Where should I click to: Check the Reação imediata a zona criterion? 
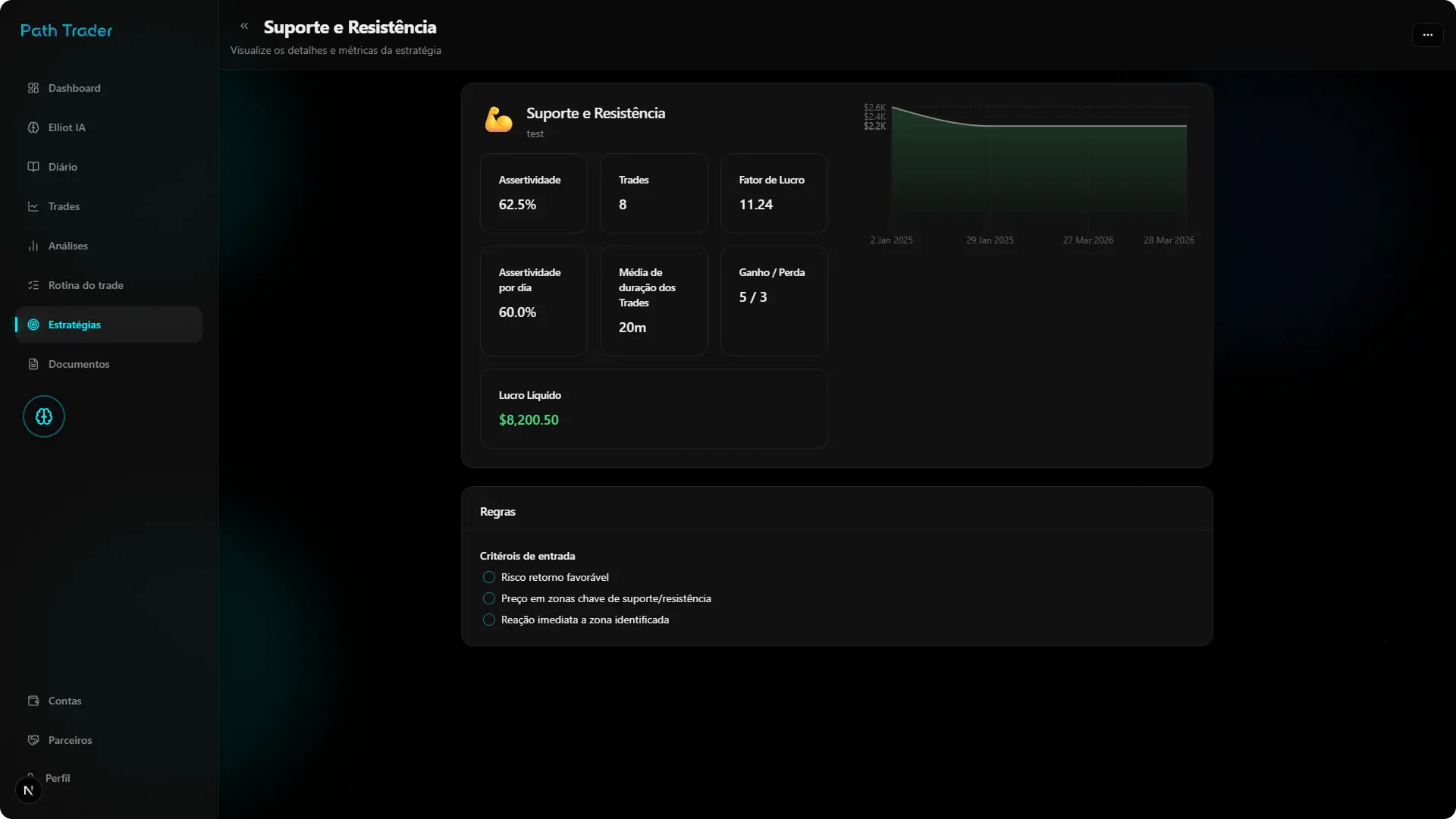489,620
